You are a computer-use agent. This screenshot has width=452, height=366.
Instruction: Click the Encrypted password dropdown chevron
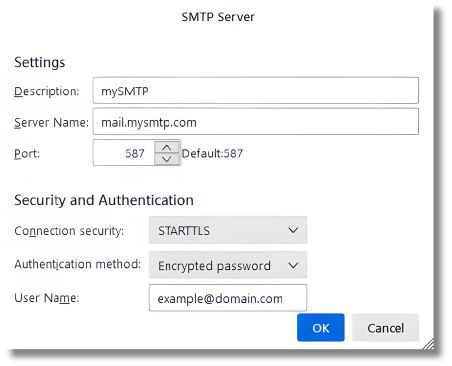coord(293,265)
